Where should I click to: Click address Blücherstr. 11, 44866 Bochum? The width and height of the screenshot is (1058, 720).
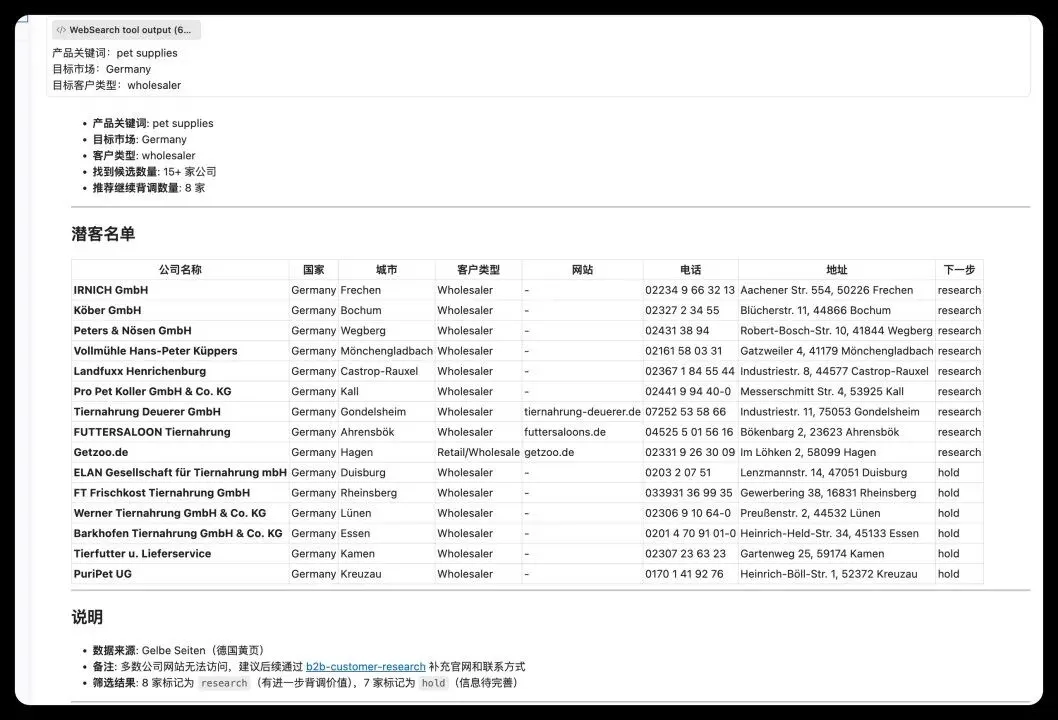[x=815, y=310]
